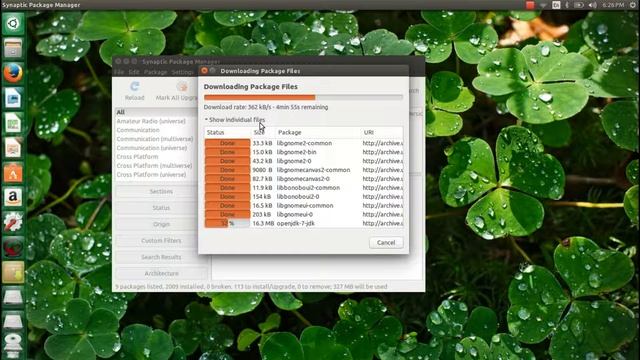Click the Status filter button in Synaptic
The width and height of the screenshot is (640, 360).
[x=161, y=208]
